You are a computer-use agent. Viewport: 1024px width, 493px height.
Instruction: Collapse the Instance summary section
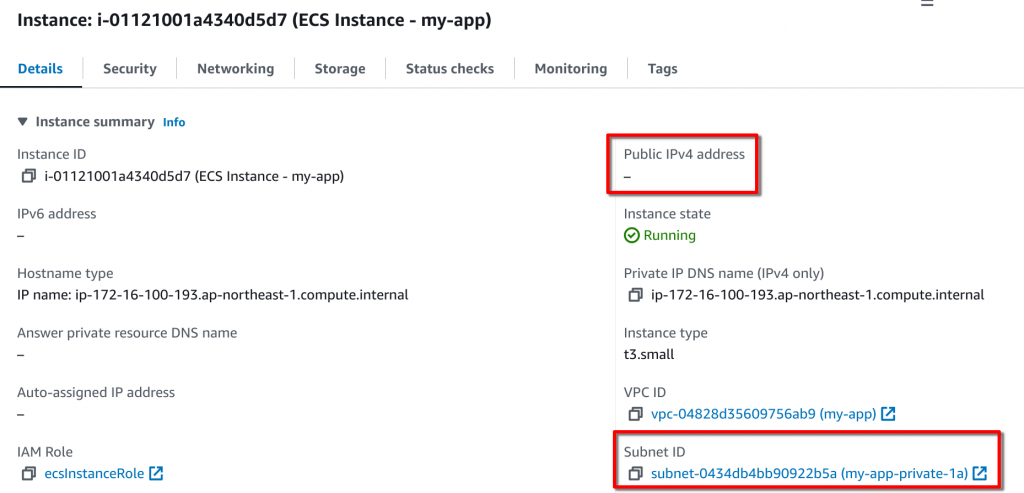23,122
